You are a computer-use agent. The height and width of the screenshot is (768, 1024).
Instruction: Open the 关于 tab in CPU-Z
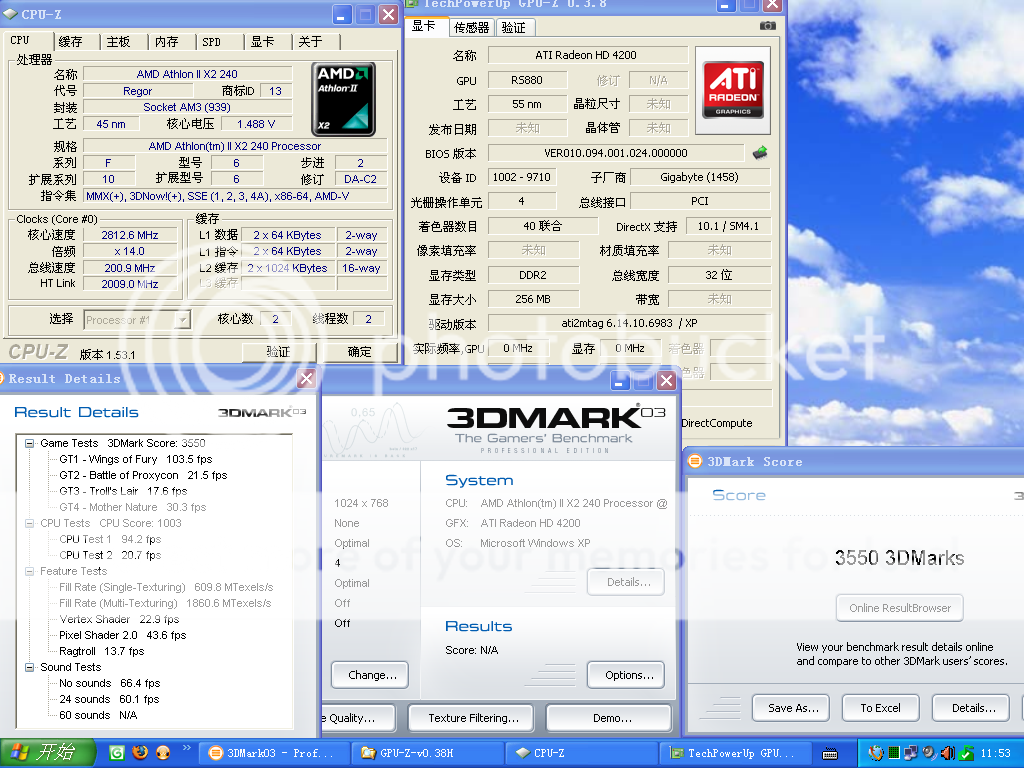[311, 42]
